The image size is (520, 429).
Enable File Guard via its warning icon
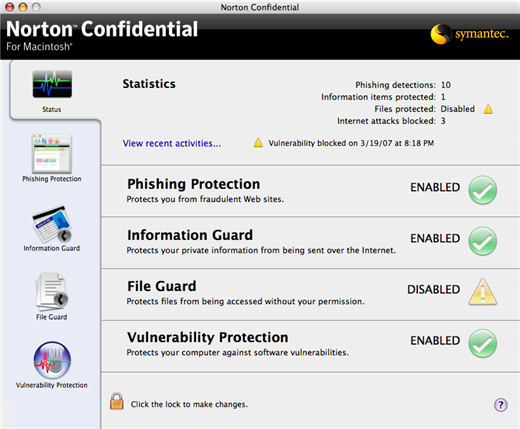[482, 292]
